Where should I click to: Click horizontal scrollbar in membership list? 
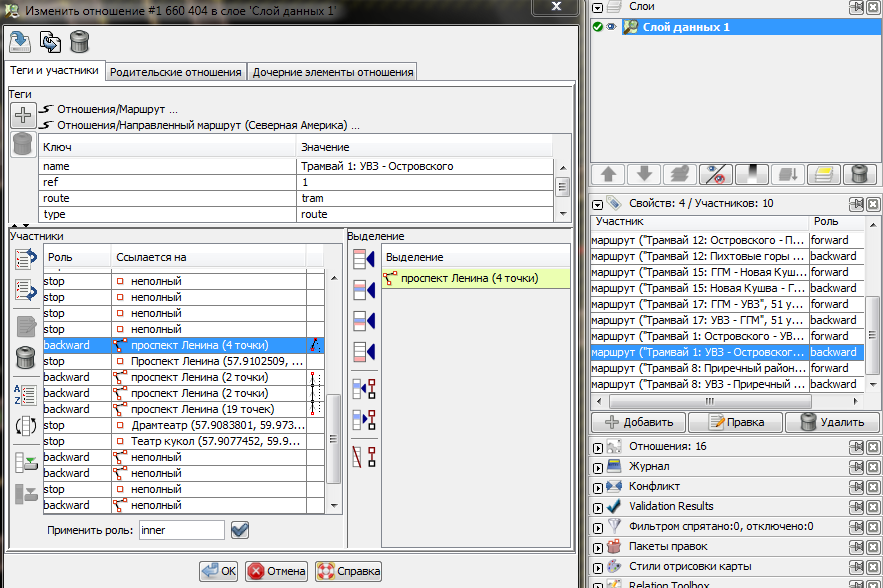[x=710, y=402]
